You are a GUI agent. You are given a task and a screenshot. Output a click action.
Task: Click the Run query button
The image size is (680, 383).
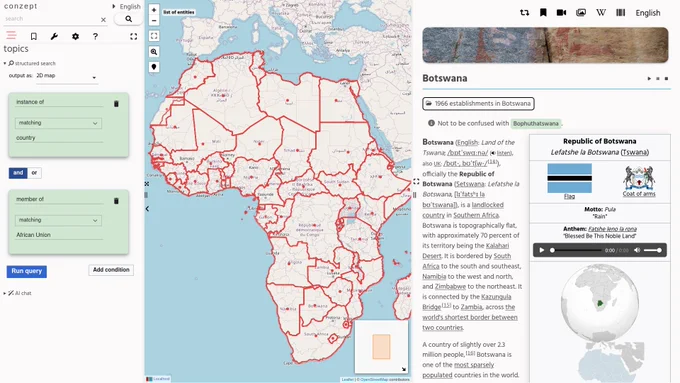26,271
